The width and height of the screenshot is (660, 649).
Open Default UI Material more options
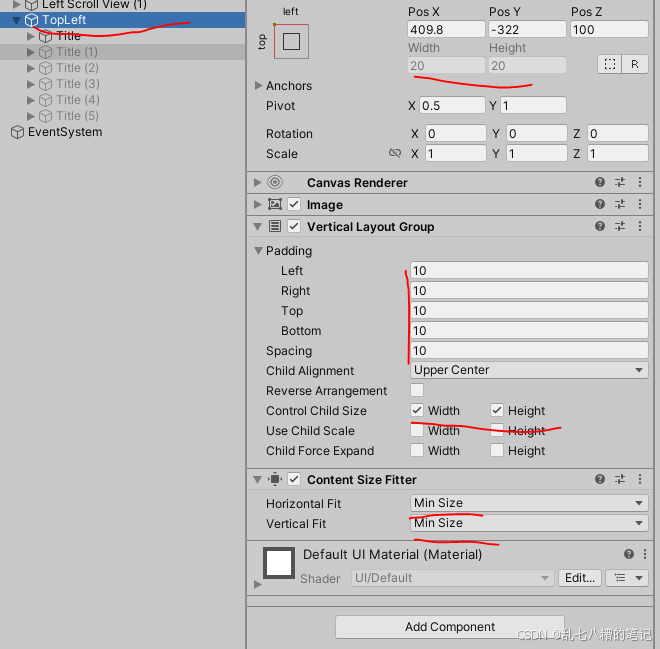pos(645,554)
